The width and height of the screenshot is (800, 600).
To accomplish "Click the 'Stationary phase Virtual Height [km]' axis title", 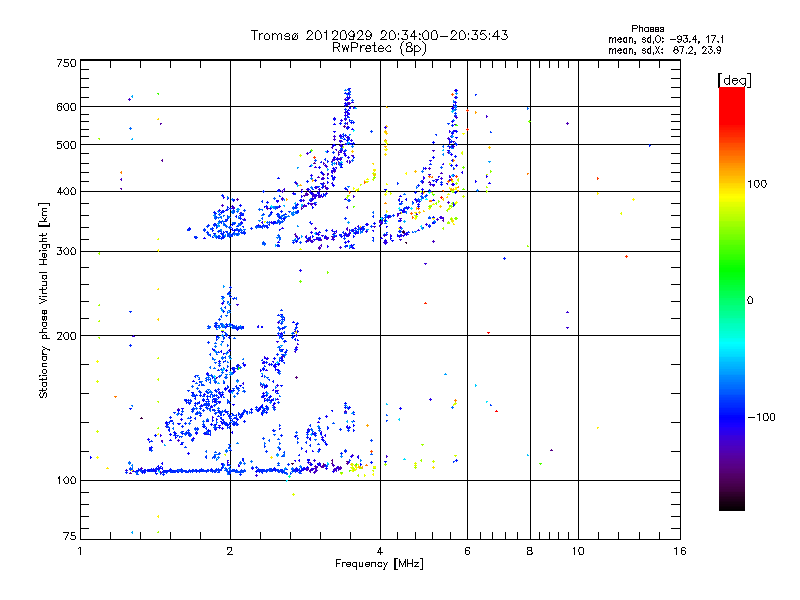I will 44,300.
